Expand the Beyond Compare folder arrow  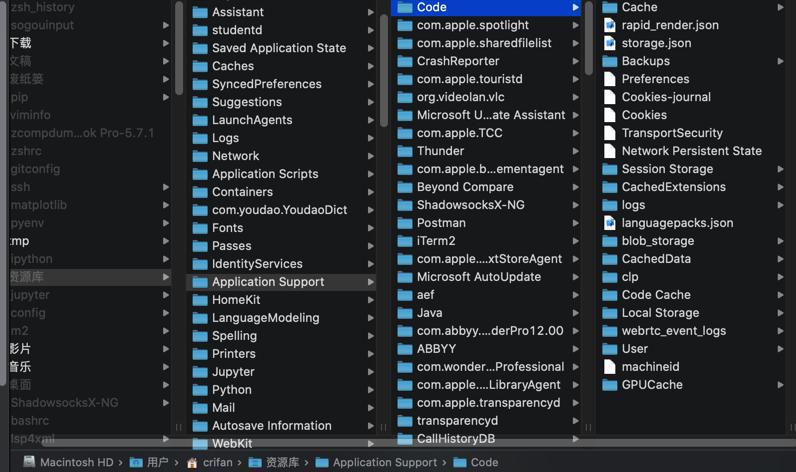[575, 187]
